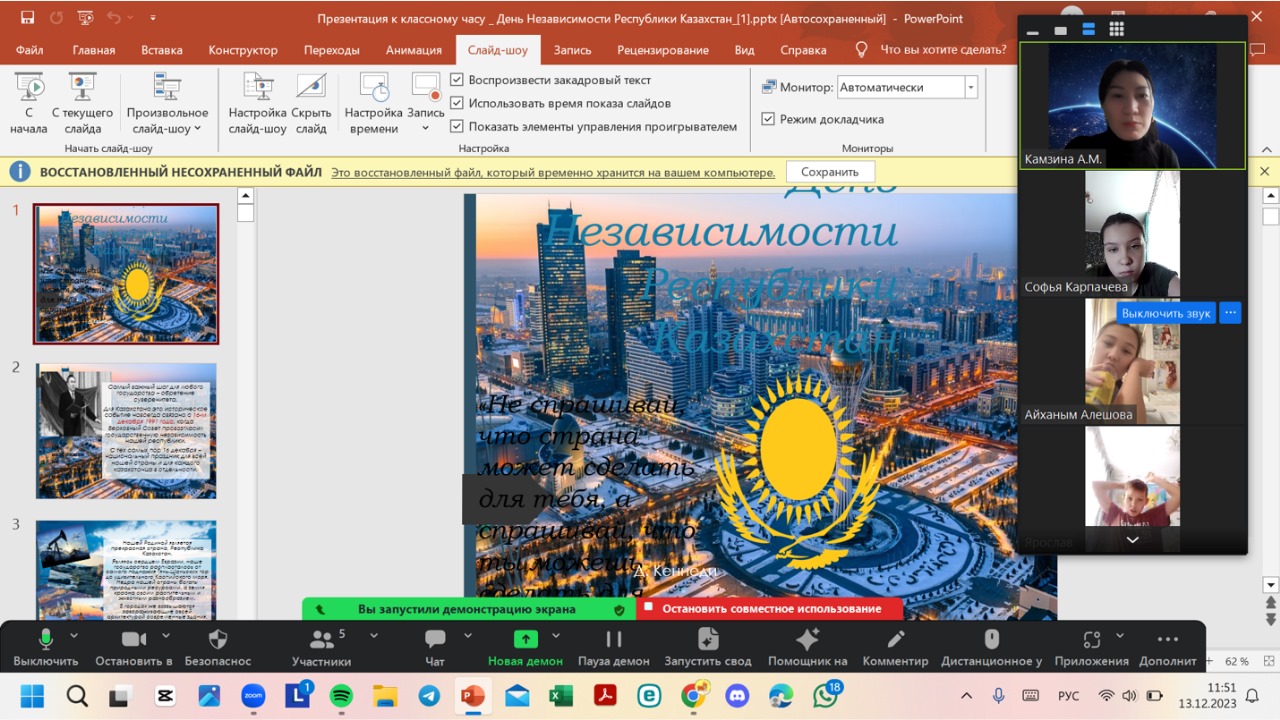Open the Файл tab

tap(29, 50)
